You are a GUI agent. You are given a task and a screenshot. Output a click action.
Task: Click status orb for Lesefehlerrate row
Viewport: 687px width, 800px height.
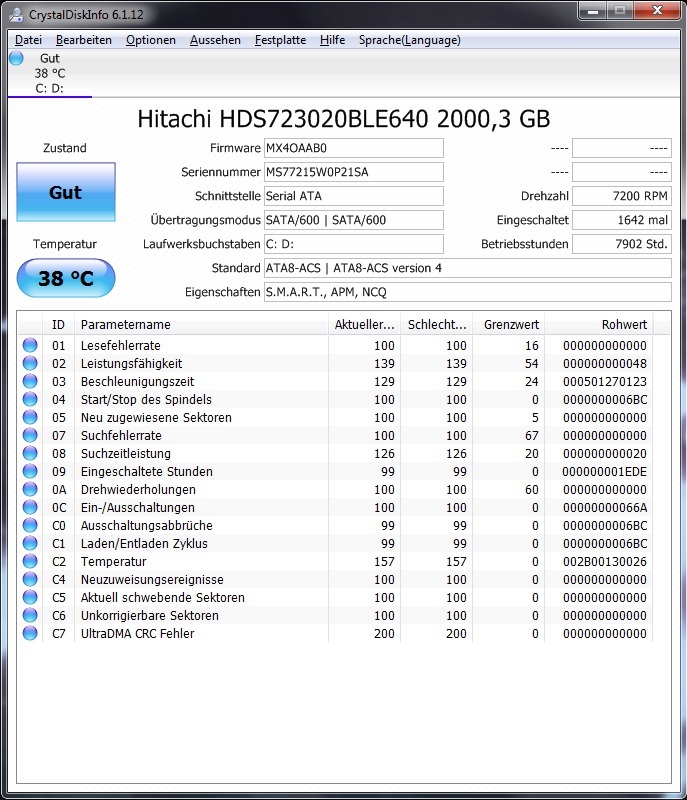pyautogui.click(x=30, y=345)
